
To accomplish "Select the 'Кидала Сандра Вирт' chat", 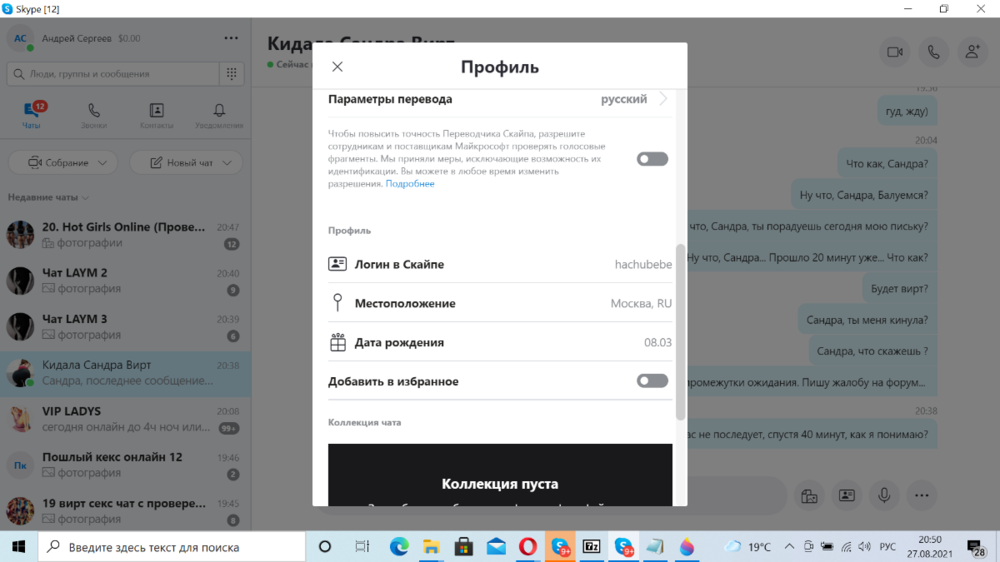I will click(x=125, y=373).
